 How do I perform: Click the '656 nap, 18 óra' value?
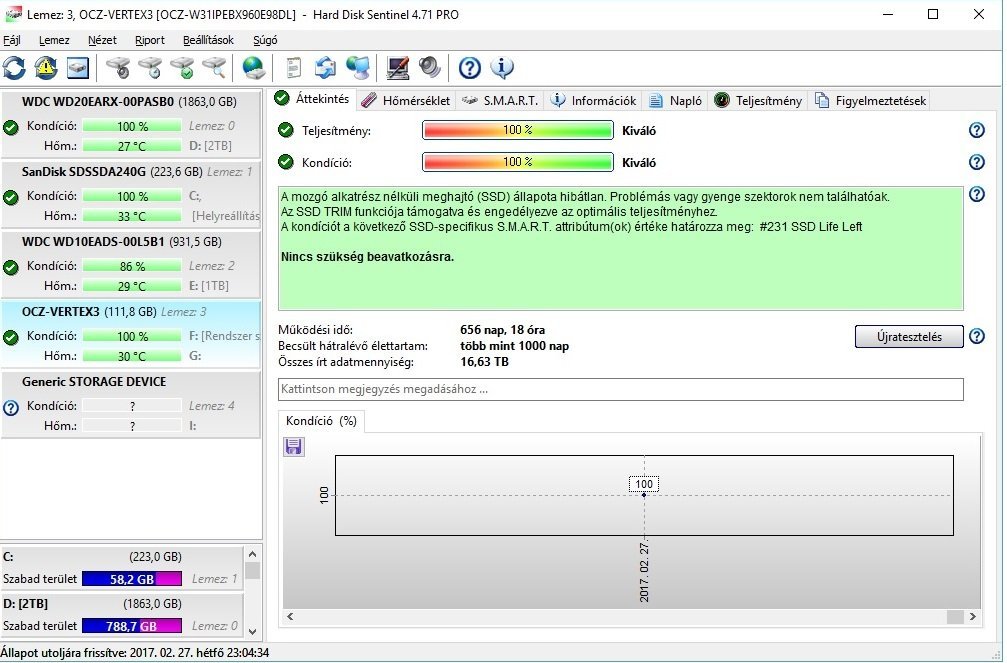pos(502,330)
